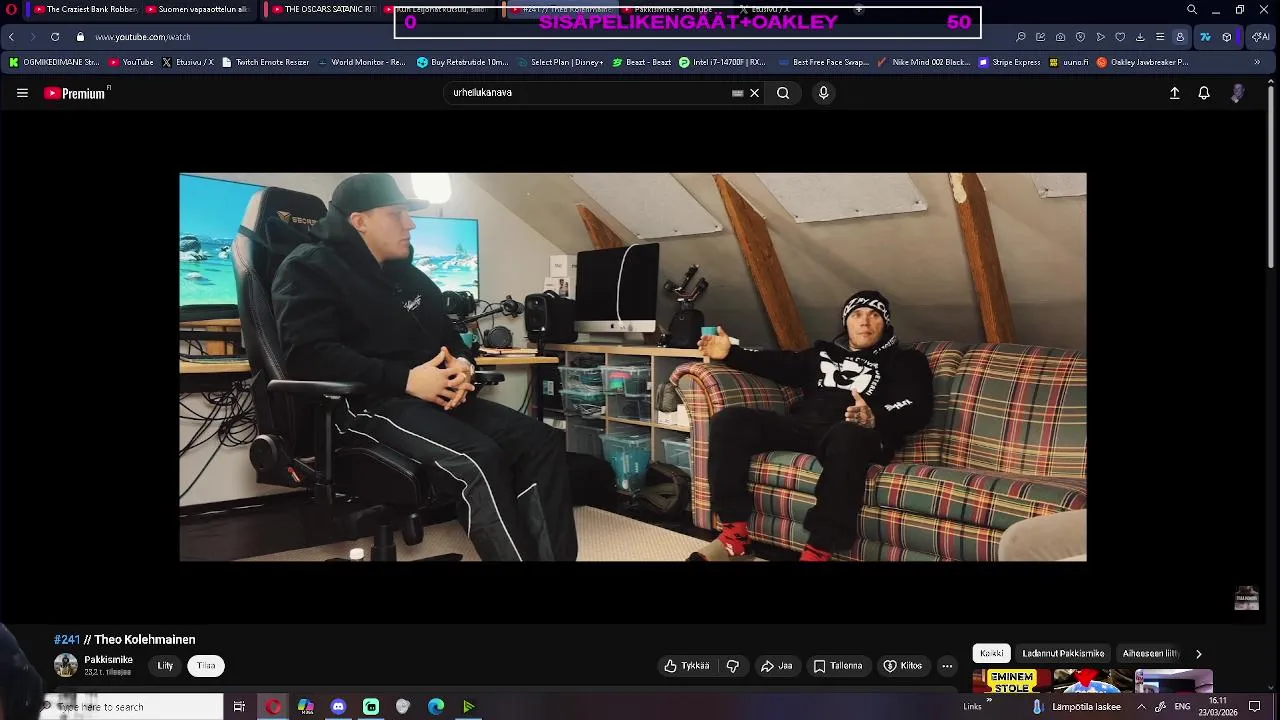Viewport: 1280px width, 720px height.
Task: Open the Etusivu / X bookmark
Action: (x=188, y=62)
